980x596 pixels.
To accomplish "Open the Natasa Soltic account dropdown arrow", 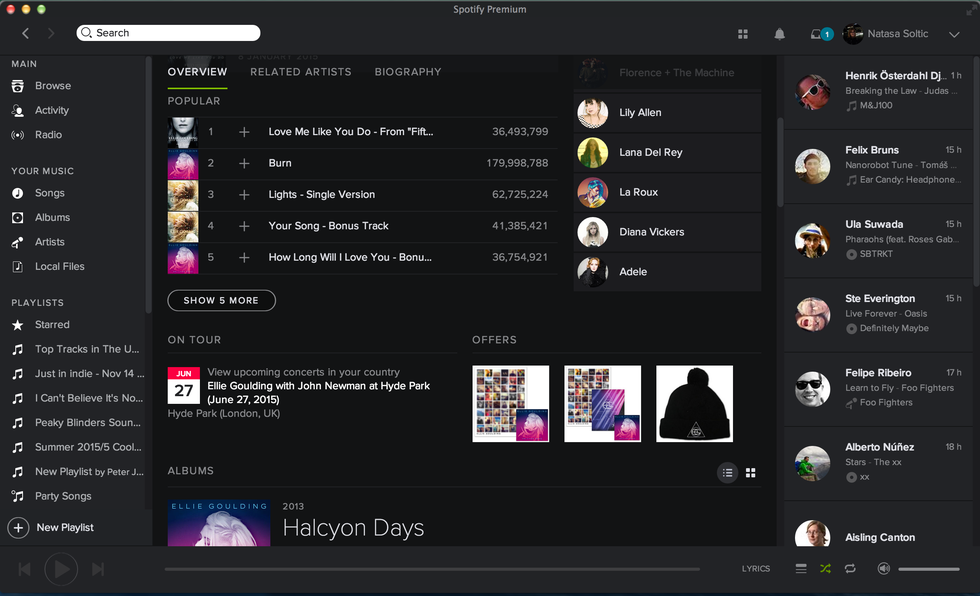I will pyautogui.click(x=953, y=34).
